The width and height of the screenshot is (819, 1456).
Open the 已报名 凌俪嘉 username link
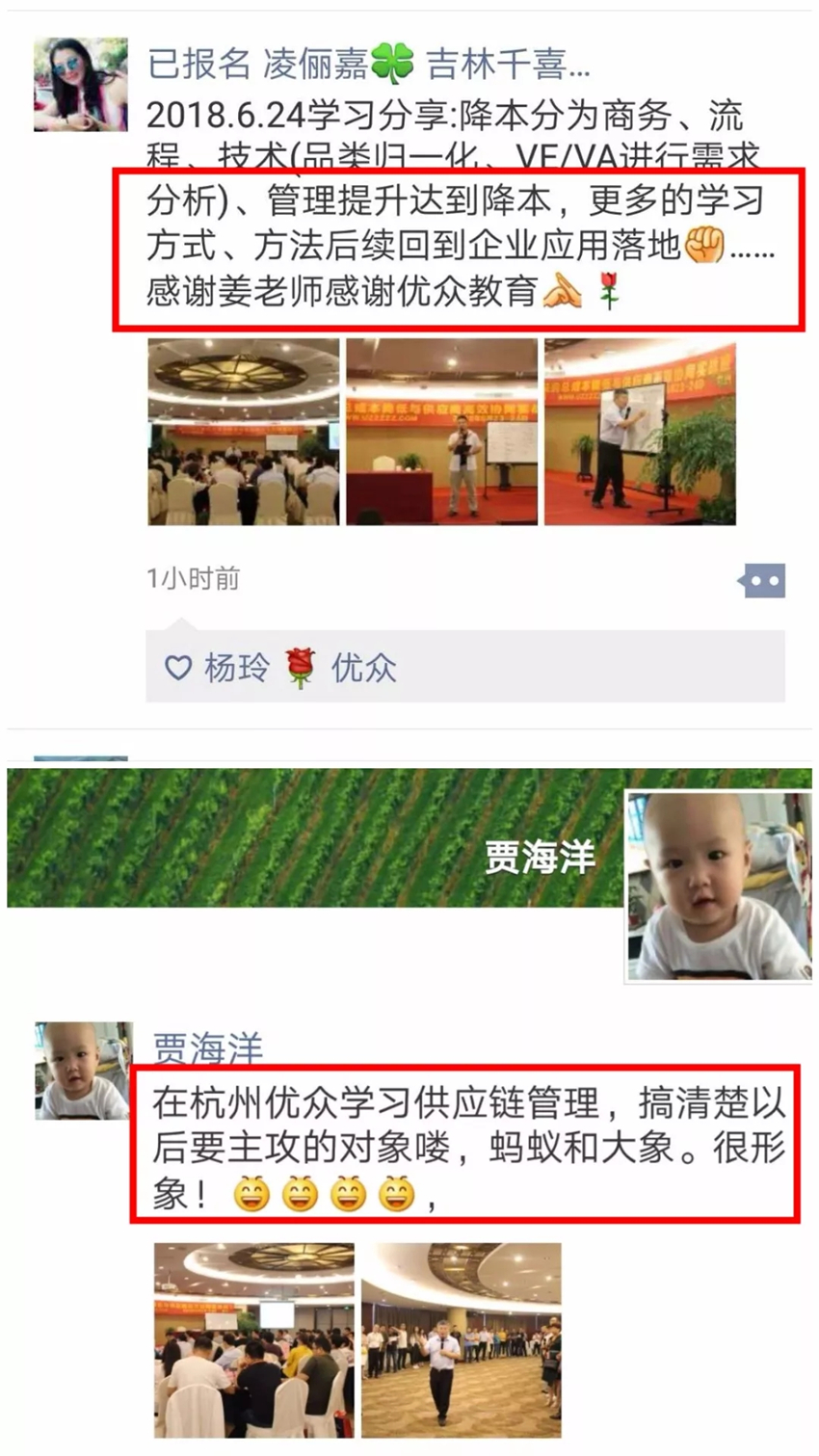(367, 65)
